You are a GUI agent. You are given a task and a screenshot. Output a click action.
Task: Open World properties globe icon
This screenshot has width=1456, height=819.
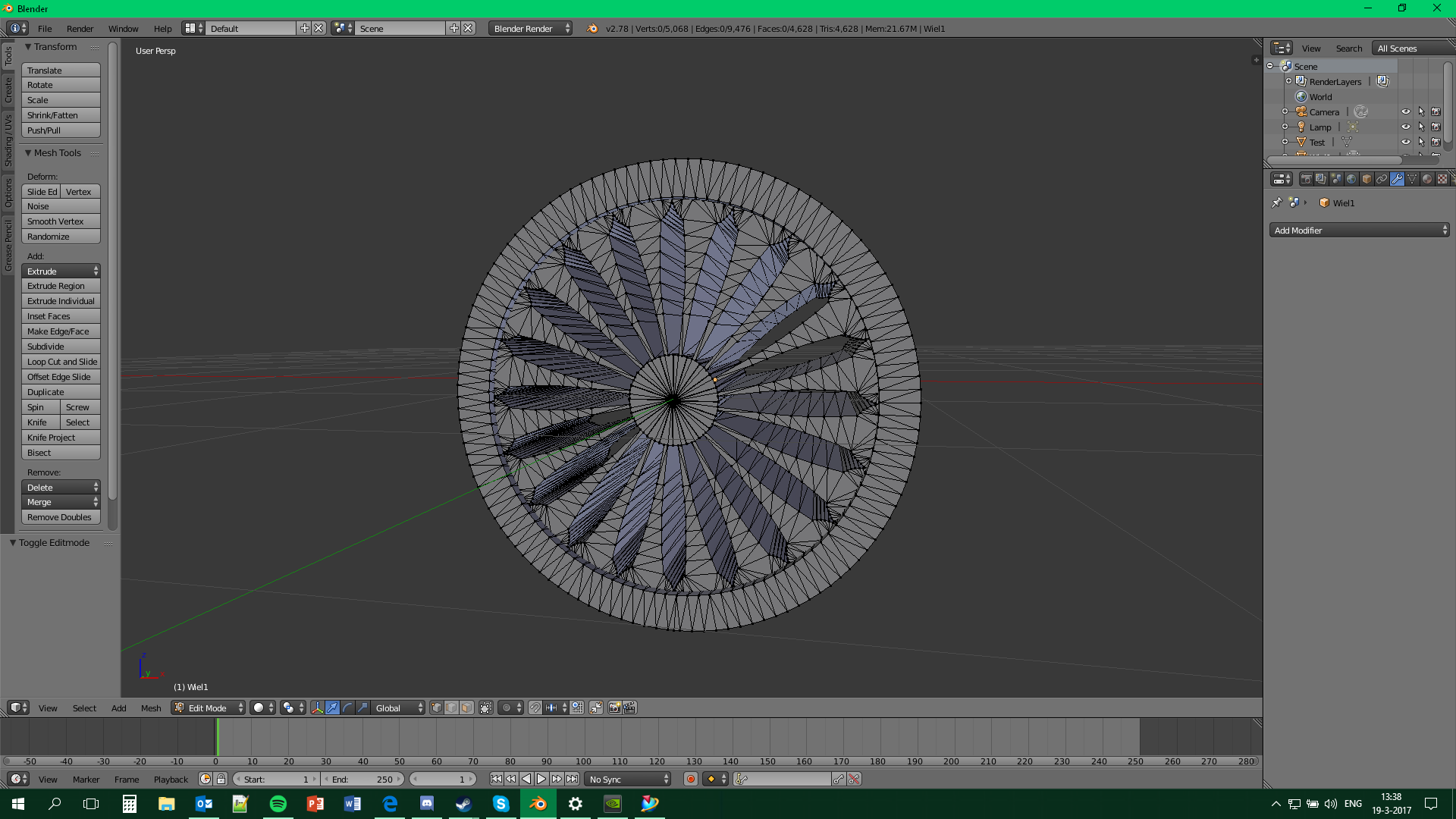pyautogui.click(x=1351, y=179)
